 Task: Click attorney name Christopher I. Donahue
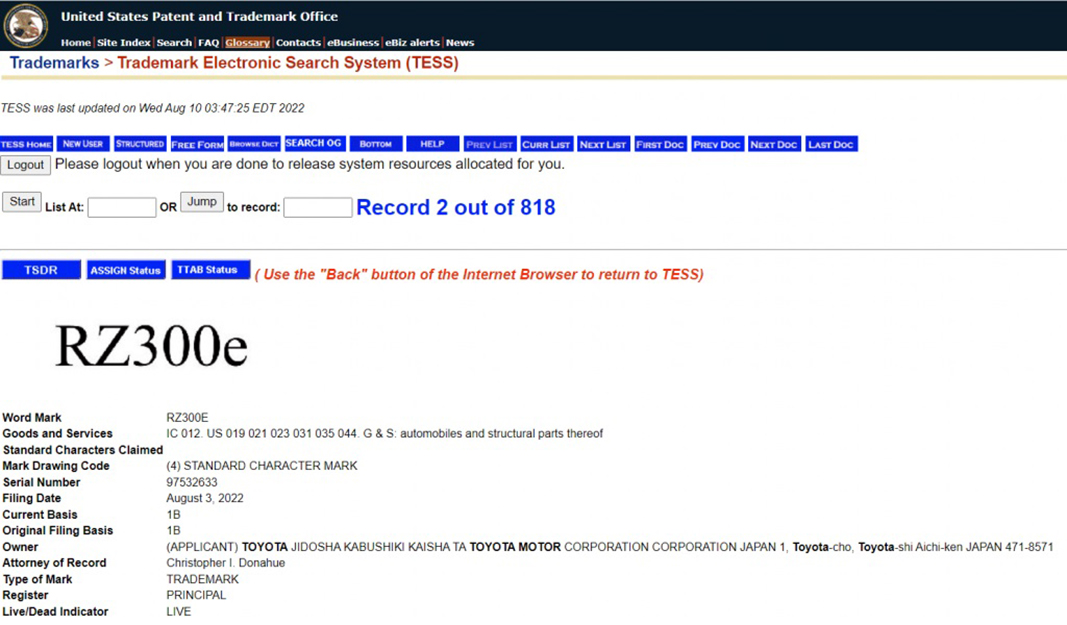225,563
